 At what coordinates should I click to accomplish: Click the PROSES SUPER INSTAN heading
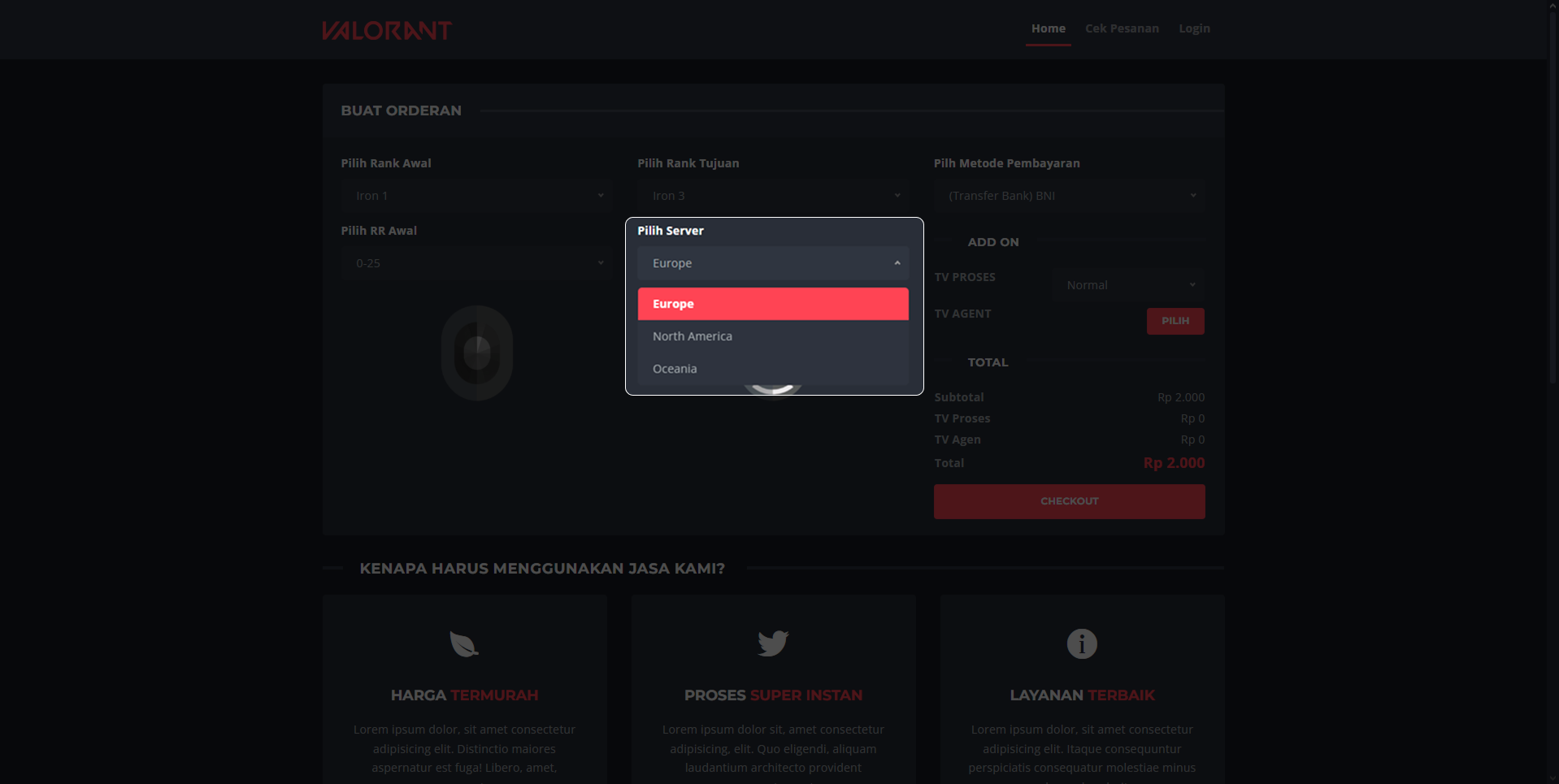click(773, 695)
